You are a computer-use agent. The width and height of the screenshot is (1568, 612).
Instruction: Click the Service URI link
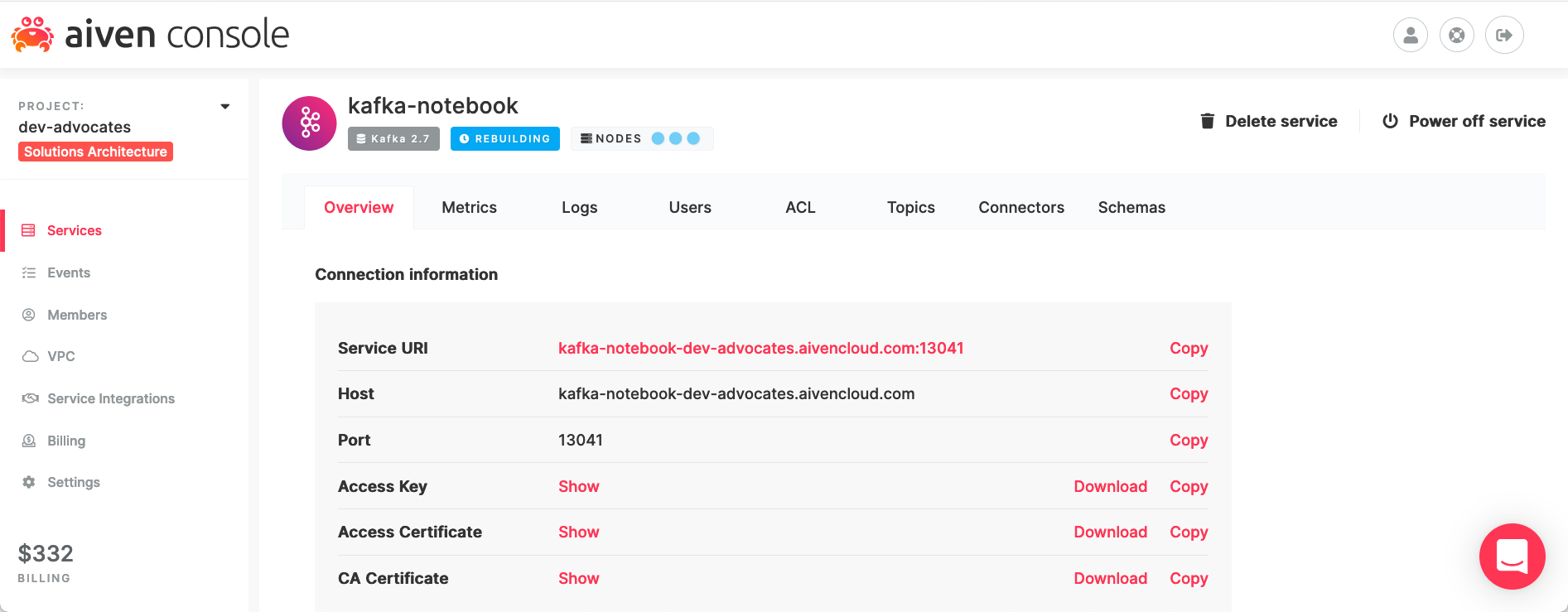[760, 348]
